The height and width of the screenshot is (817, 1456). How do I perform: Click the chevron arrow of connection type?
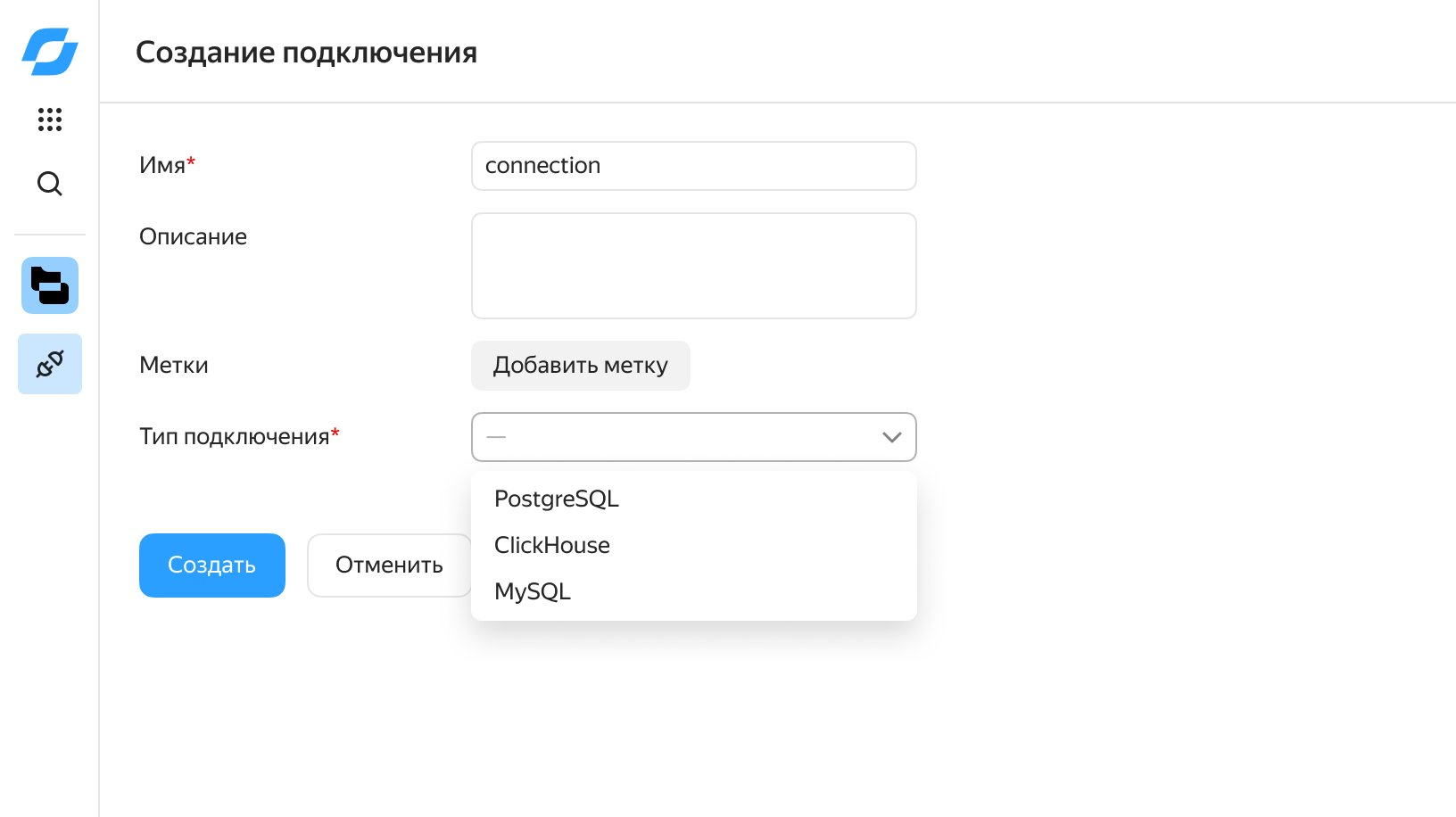(891, 437)
